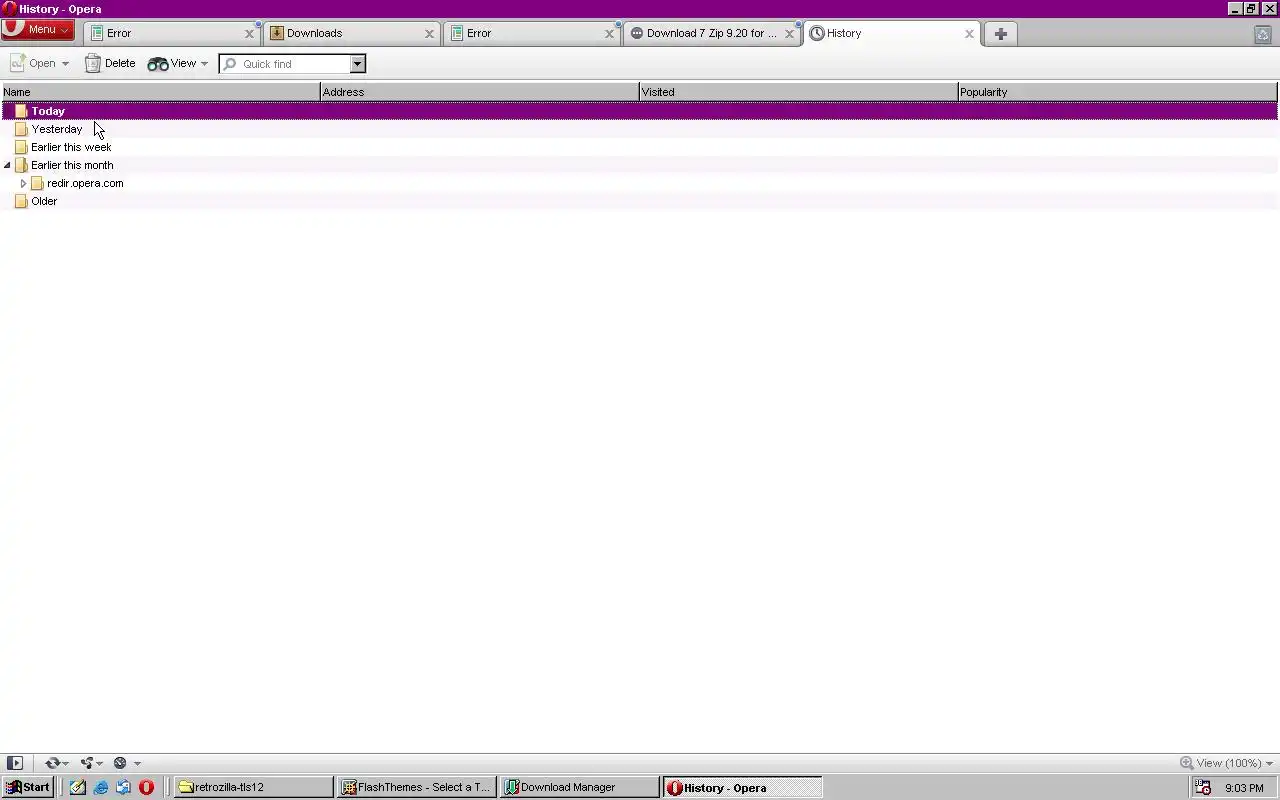This screenshot has height=800, width=1280.
Task: Toggle the panels sidebar button in status bar
Action: [x=15, y=763]
